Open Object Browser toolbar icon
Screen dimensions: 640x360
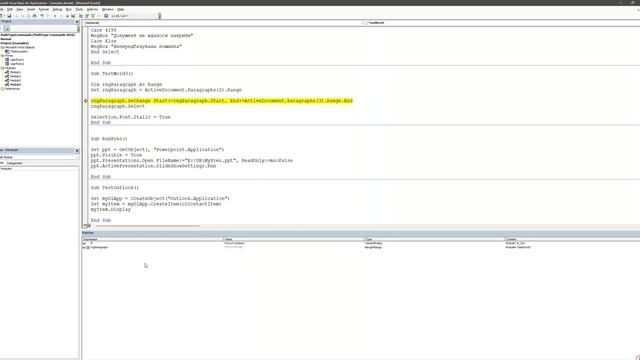[x=93, y=16]
